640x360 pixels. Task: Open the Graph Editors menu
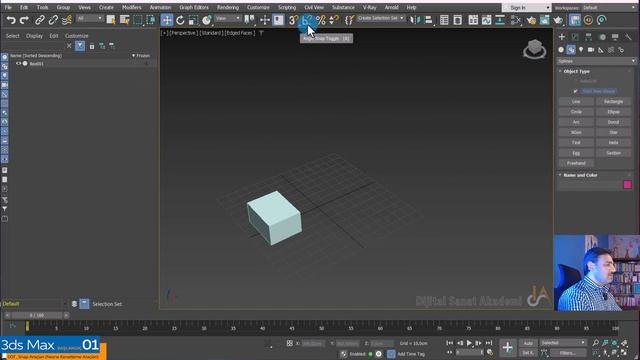(194, 7)
